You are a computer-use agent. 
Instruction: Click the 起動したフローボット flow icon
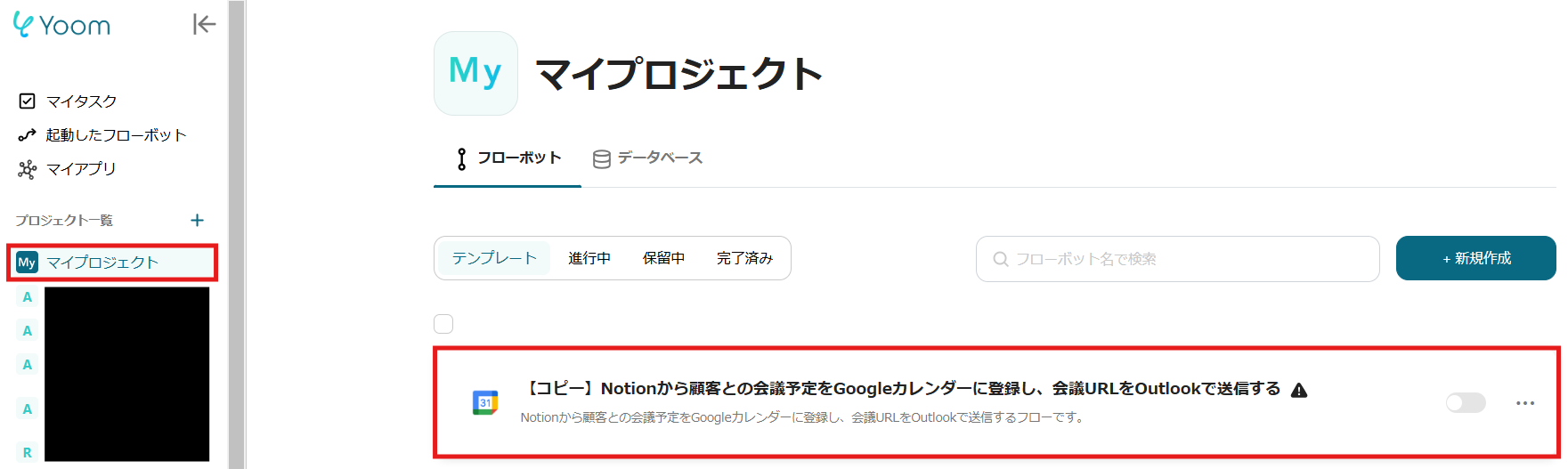coord(27,135)
